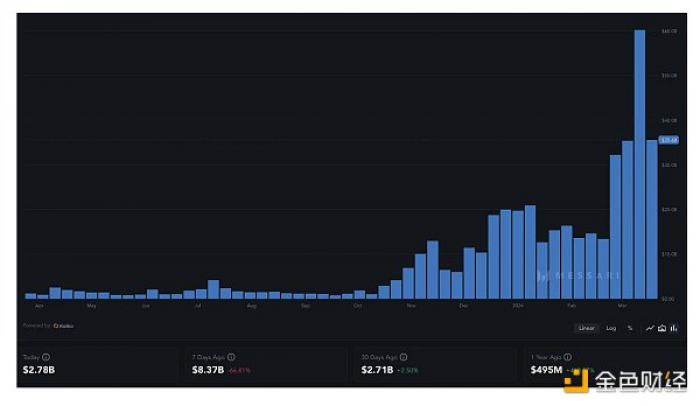Image resolution: width=700 pixels, height=406 pixels.
Task: Click the tallest March bar in chart
Action: (x=640, y=164)
